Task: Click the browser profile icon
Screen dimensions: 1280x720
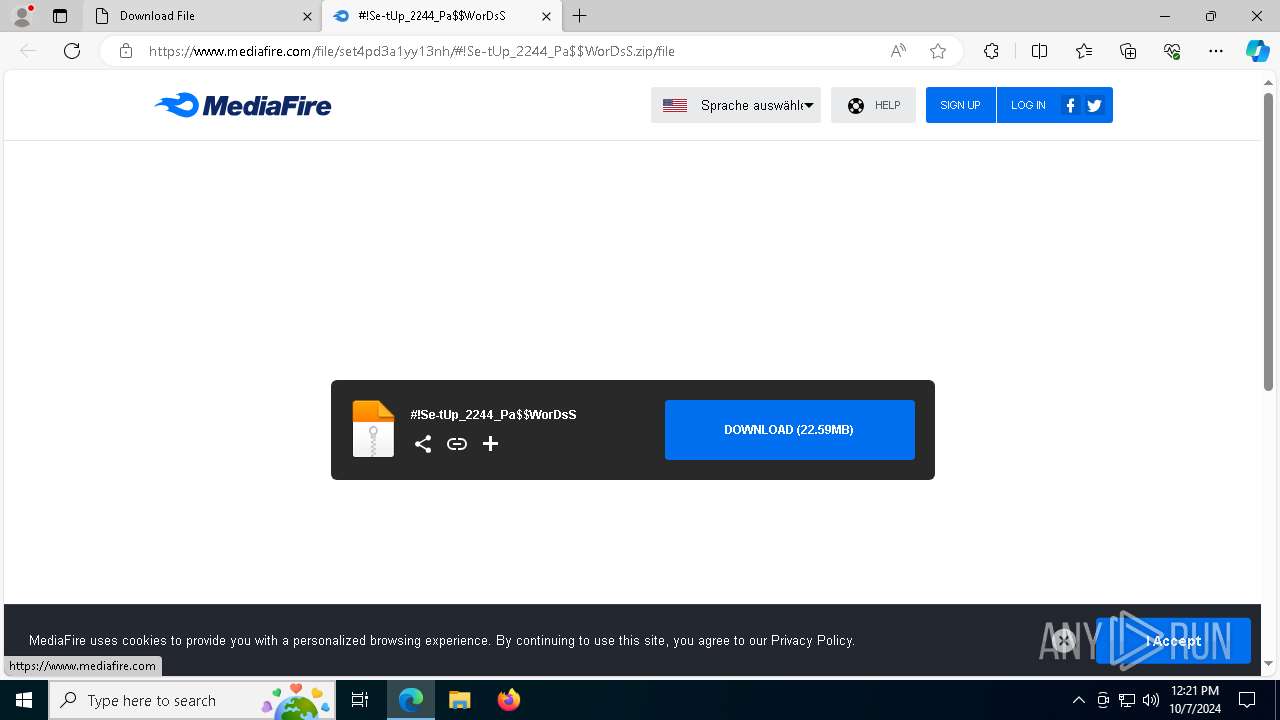Action: [x=21, y=16]
